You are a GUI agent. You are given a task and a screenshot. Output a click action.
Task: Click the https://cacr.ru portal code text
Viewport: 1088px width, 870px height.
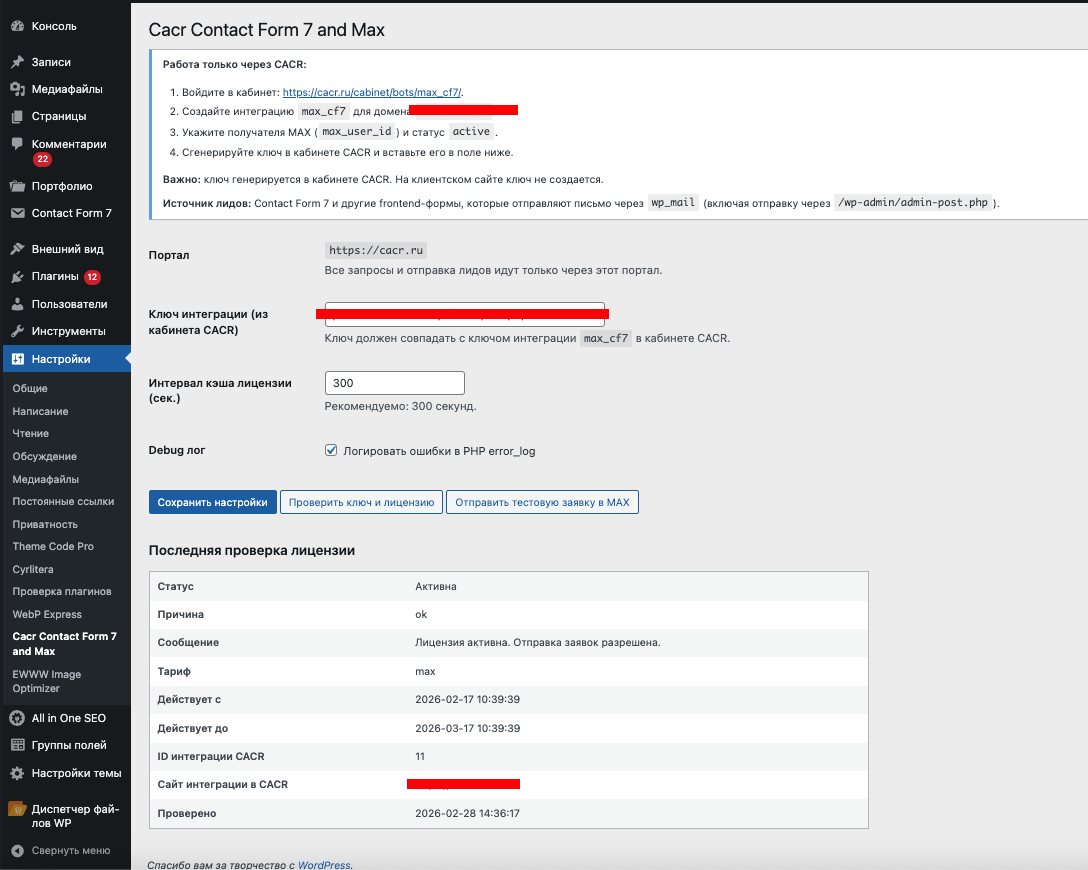[x=375, y=250]
